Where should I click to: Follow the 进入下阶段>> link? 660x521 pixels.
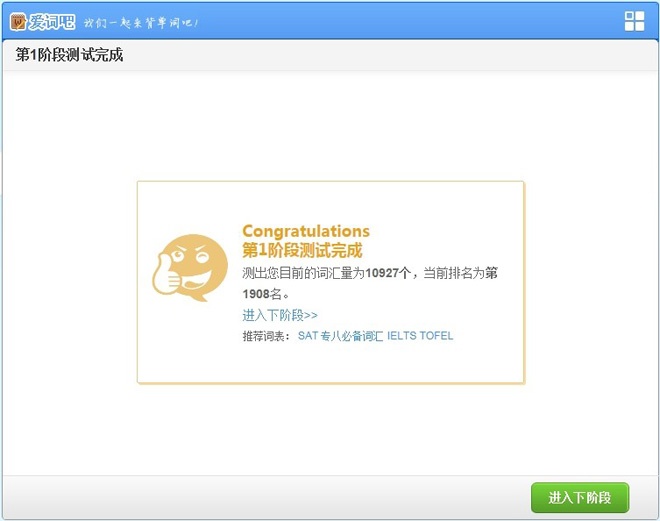279,315
